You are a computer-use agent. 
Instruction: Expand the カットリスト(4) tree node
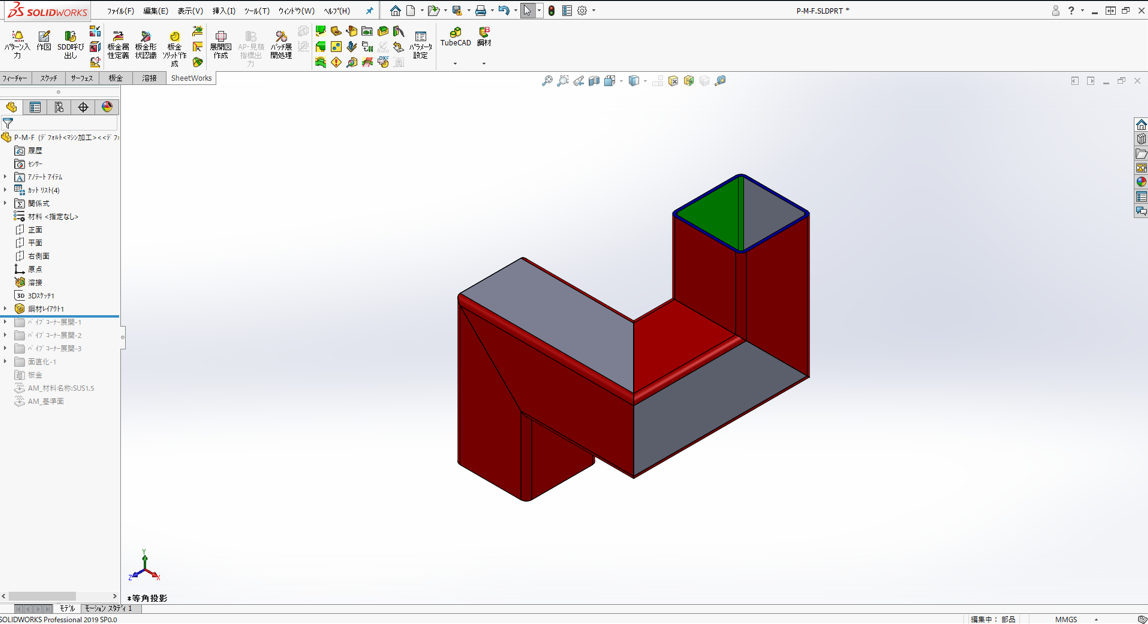click(5, 190)
